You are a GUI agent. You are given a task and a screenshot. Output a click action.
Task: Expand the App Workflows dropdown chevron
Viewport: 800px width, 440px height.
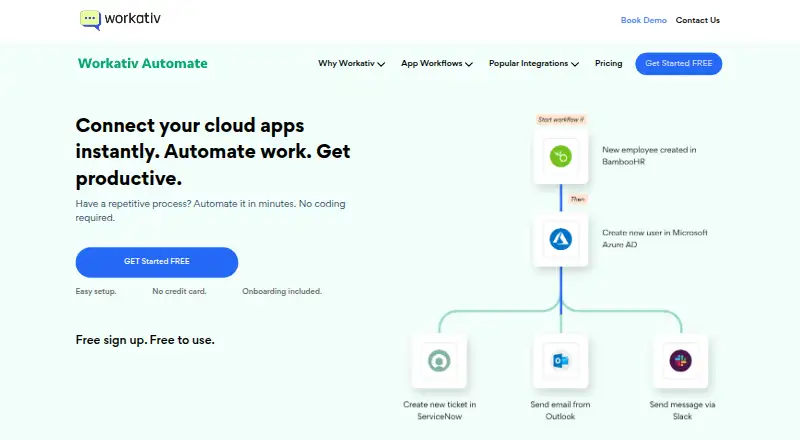[x=469, y=64]
